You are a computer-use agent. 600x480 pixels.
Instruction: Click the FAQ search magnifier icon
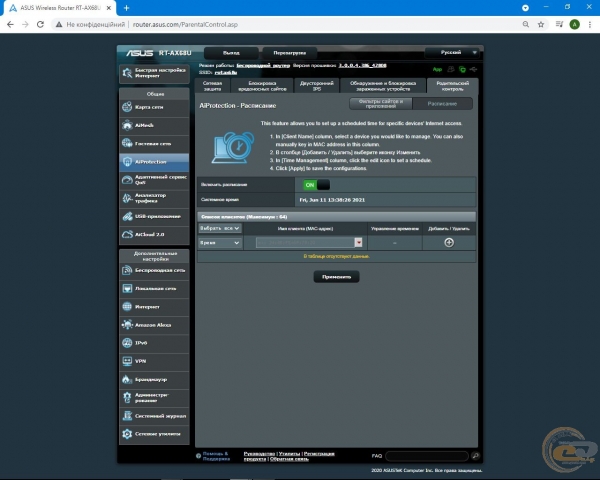475,456
